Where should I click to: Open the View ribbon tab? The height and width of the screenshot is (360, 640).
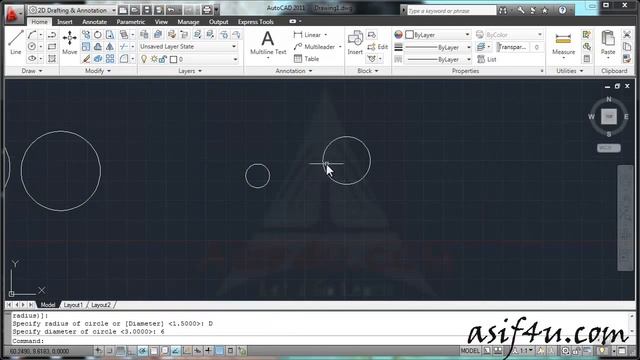pyautogui.click(x=161, y=22)
